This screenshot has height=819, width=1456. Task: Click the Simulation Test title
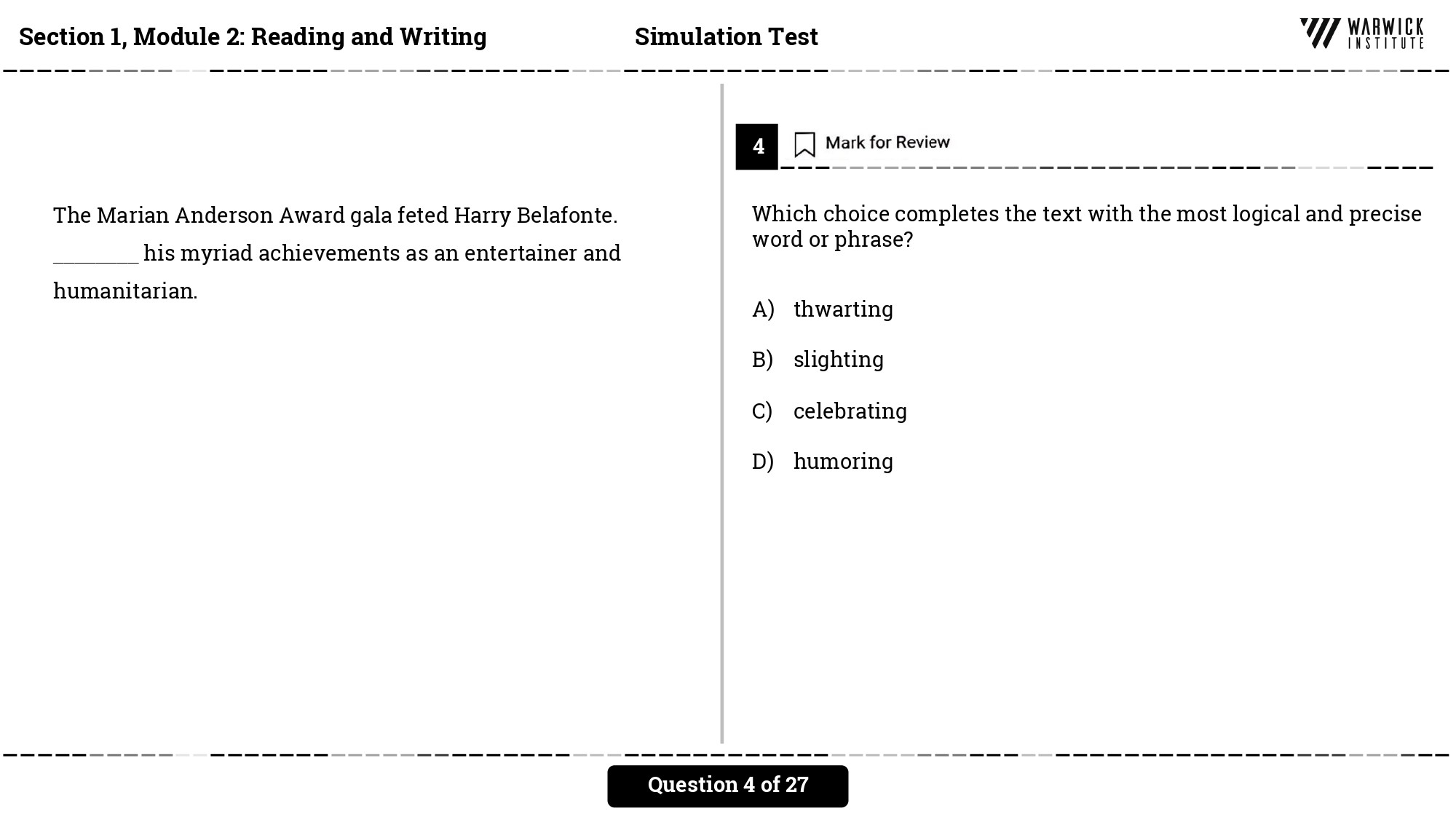pos(726,36)
